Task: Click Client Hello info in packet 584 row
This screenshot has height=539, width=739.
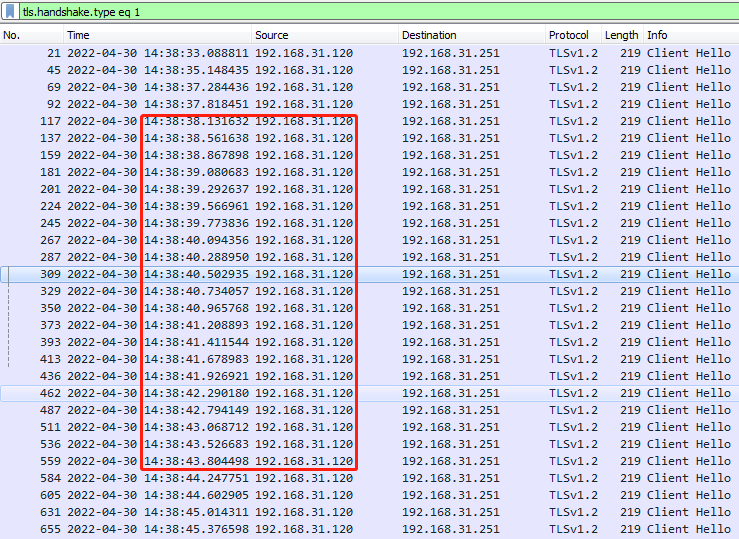Action: point(689,478)
